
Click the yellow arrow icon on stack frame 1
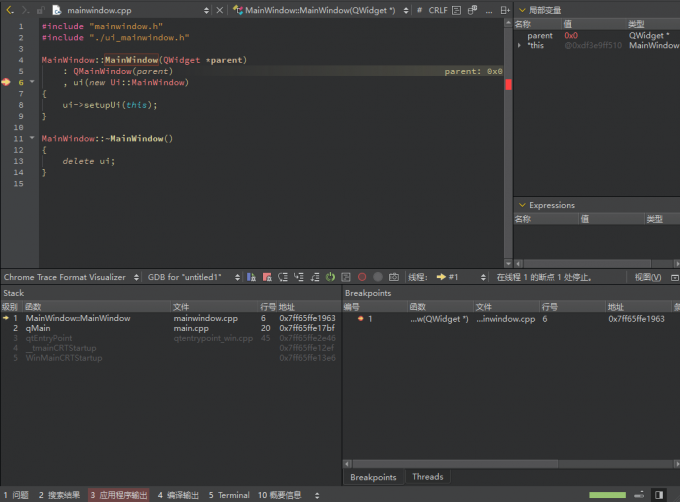click(x=5, y=318)
